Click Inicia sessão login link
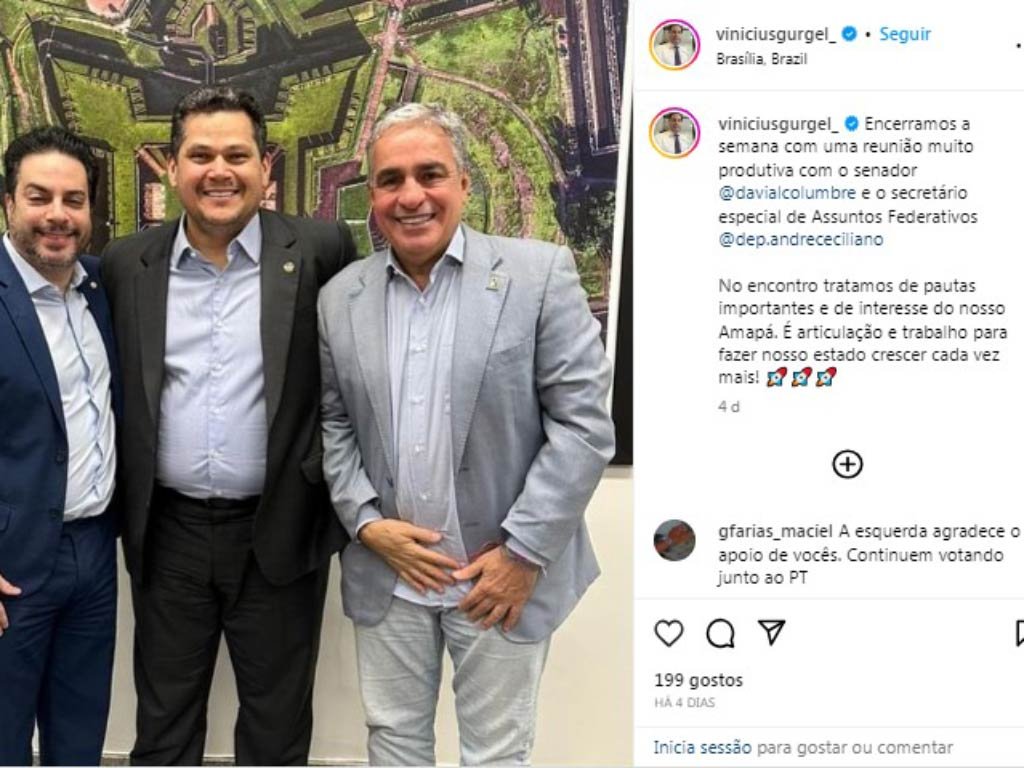1024x768 pixels. click(702, 747)
